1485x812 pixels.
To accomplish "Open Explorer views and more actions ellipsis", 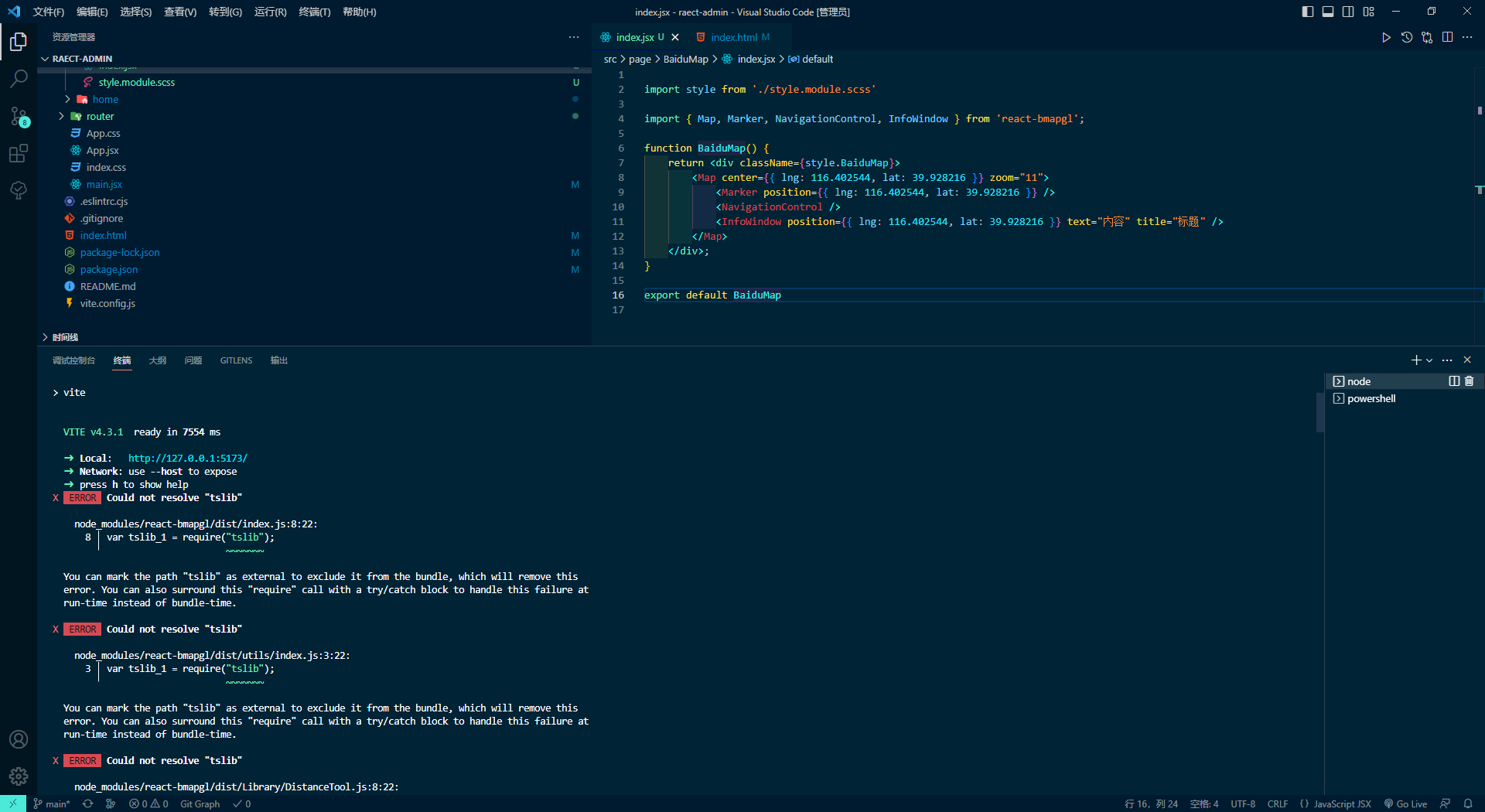I will pos(574,37).
